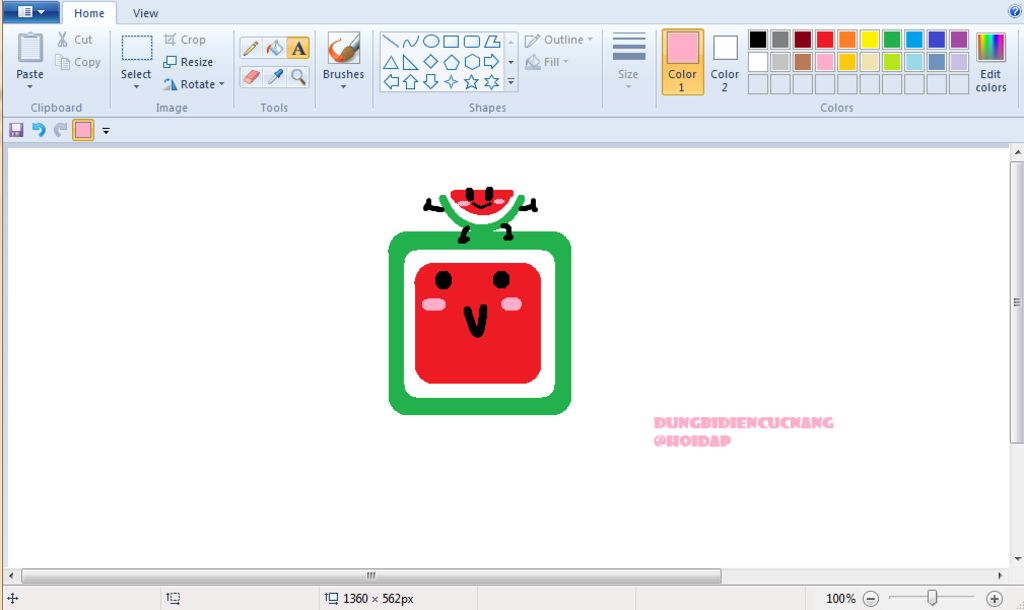
Task: Open the shape Outline dropdown
Action: pyautogui.click(x=559, y=40)
